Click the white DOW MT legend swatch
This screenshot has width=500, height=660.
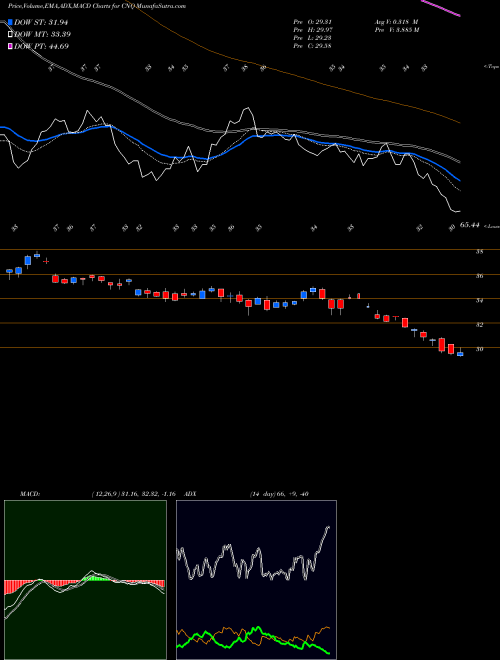tap(10, 35)
